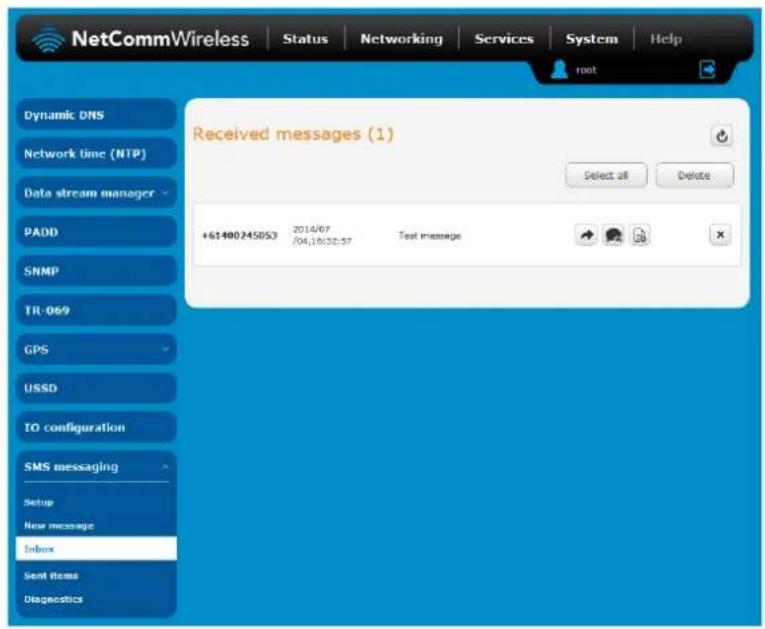Open the System menu
The width and height of the screenshot is (765, 629).
point(592,39)
